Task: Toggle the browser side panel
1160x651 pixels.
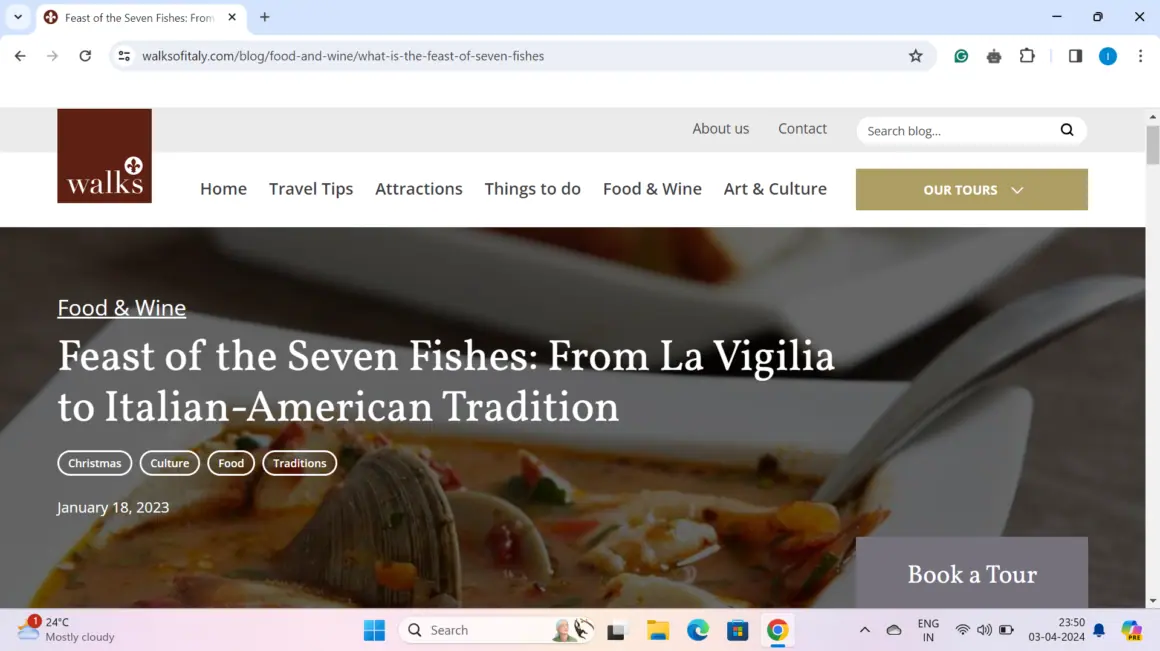Action: [1075, 56]
